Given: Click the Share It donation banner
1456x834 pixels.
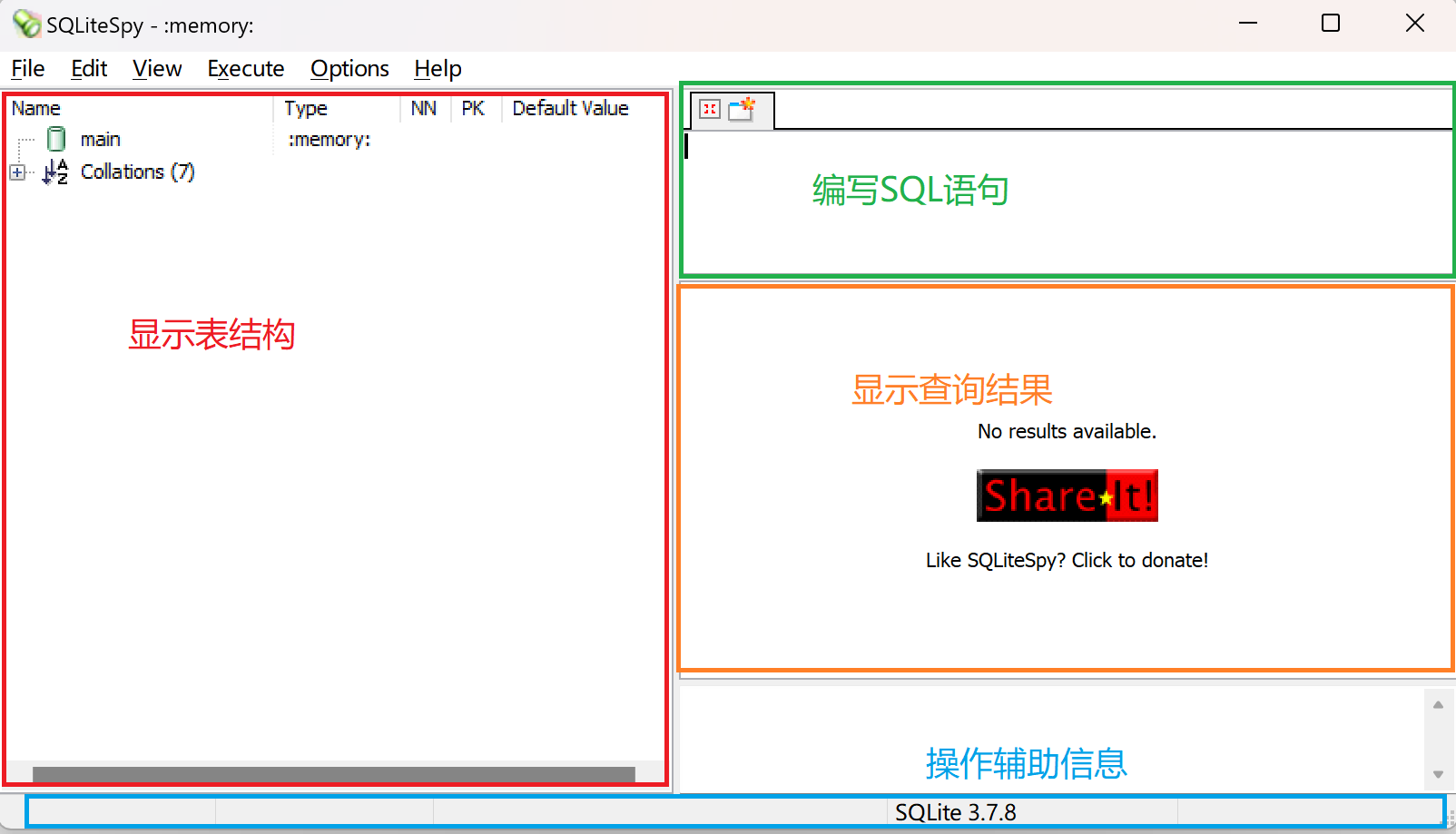Looking at the screenshot, I should click(x=1066, y=495).
